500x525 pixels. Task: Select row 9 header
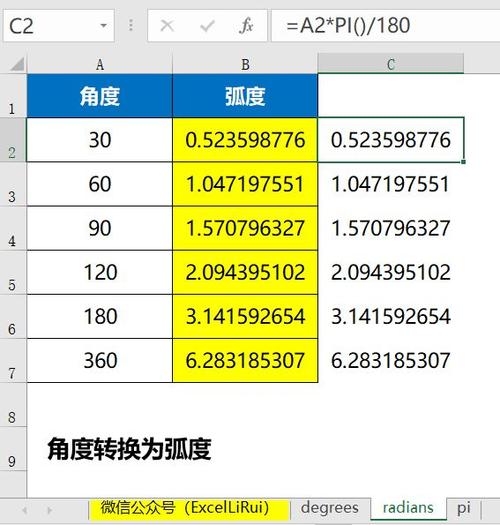(x=13, y=449)
